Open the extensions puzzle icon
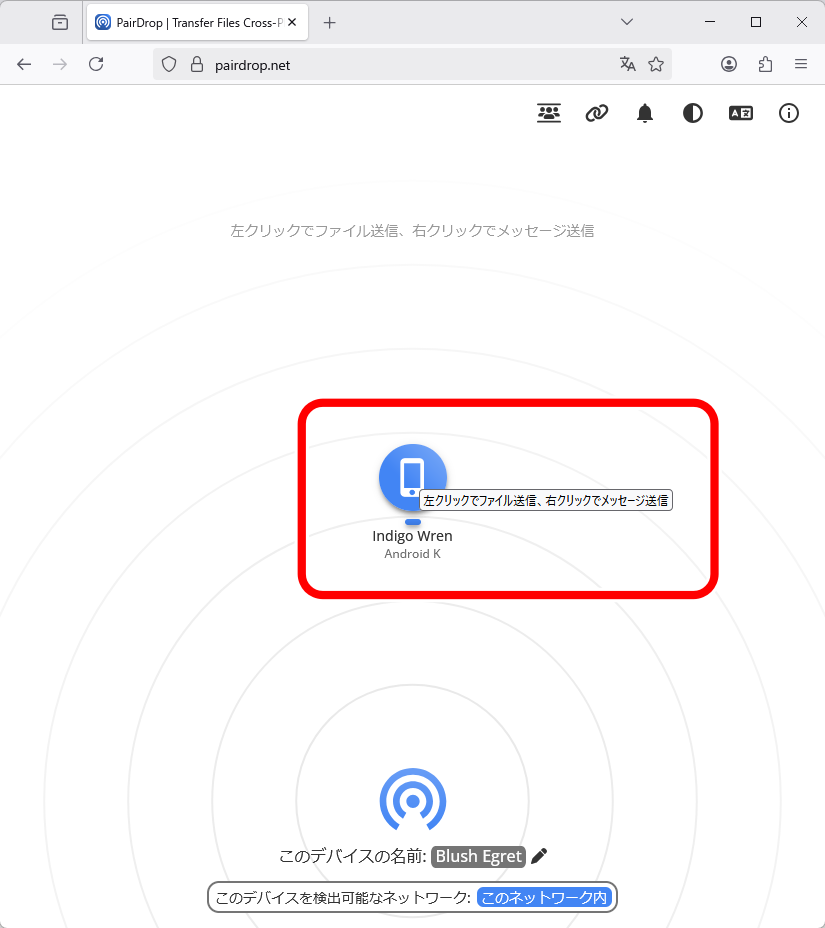The image size is (825, 928). [765, 65]
